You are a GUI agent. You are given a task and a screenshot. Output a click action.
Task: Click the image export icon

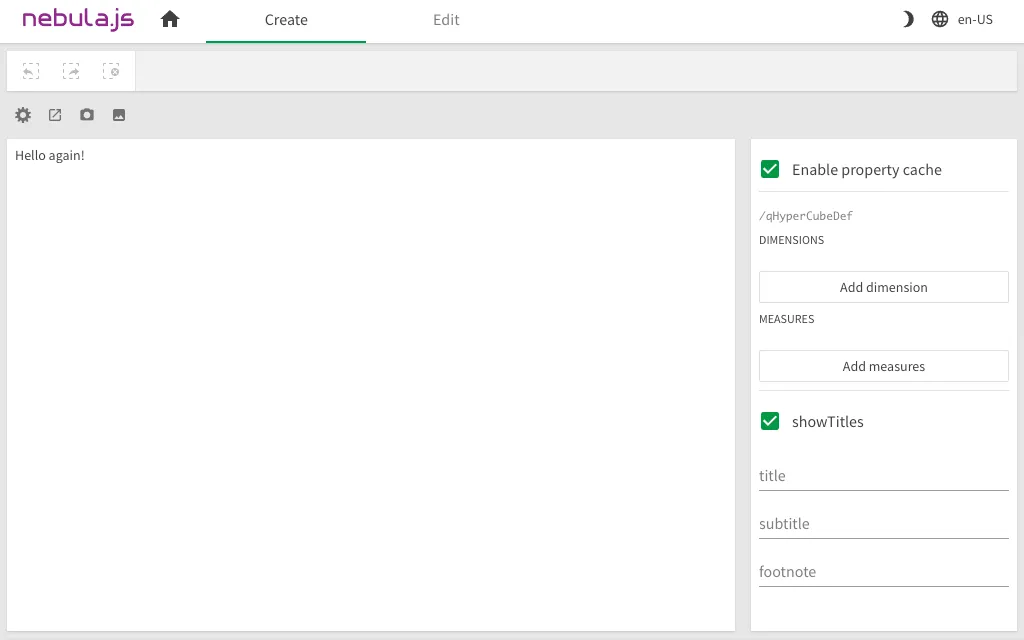click(x=119, y=115)
